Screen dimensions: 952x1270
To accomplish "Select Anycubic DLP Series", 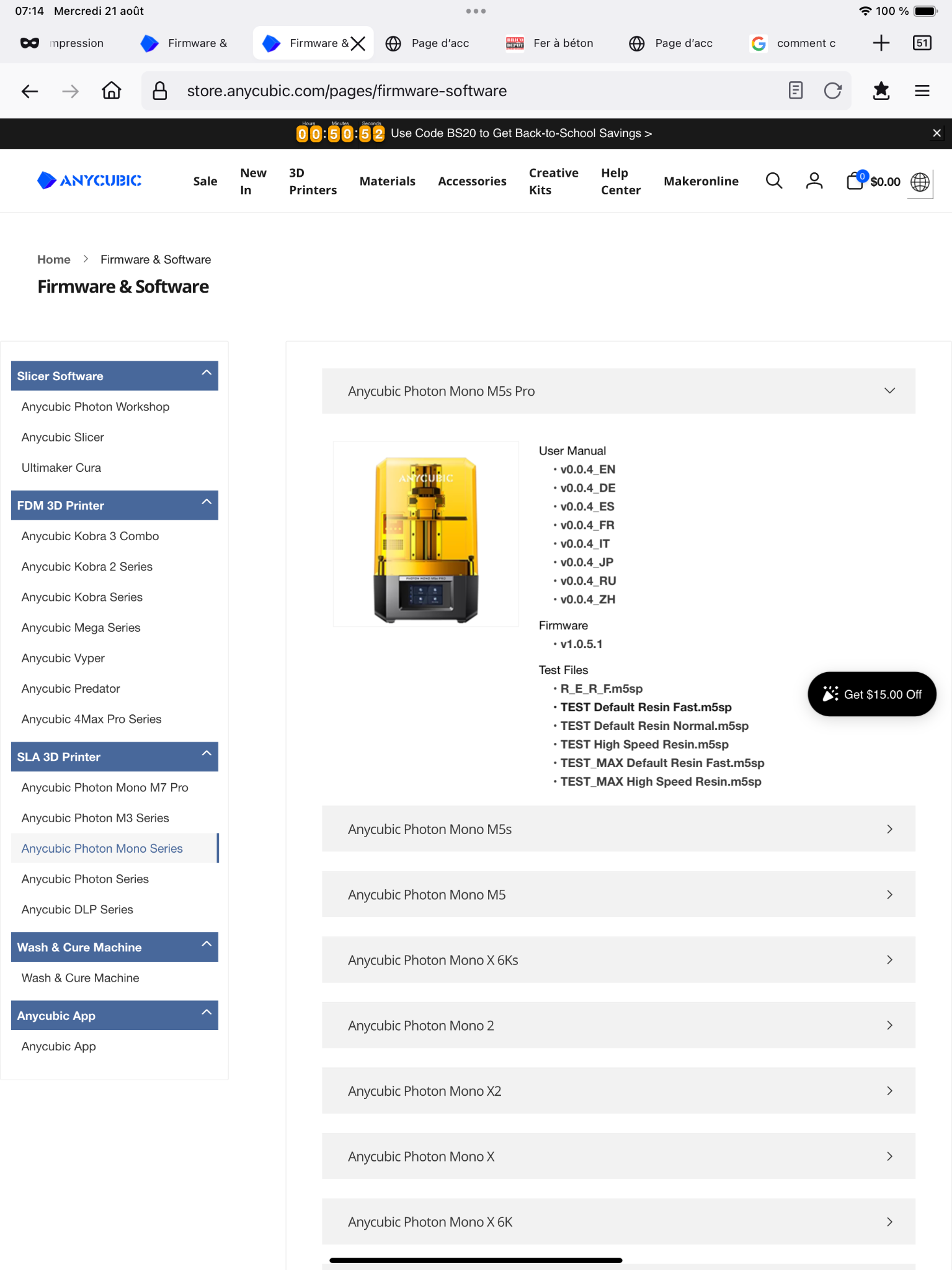I will pos(78,909).
